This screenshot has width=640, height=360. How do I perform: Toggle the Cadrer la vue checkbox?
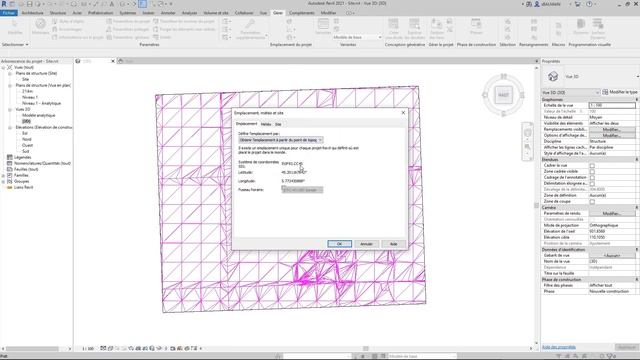pos(592,166)
